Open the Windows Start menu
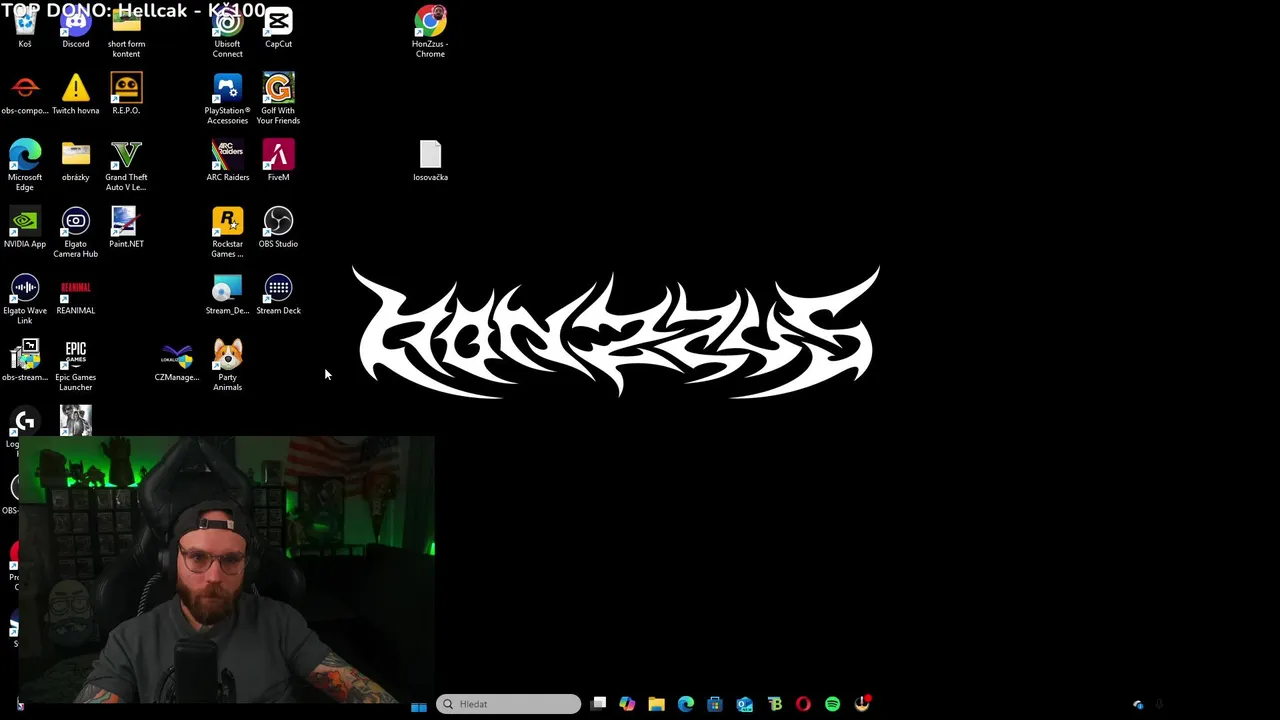 (x=419, y=705)
